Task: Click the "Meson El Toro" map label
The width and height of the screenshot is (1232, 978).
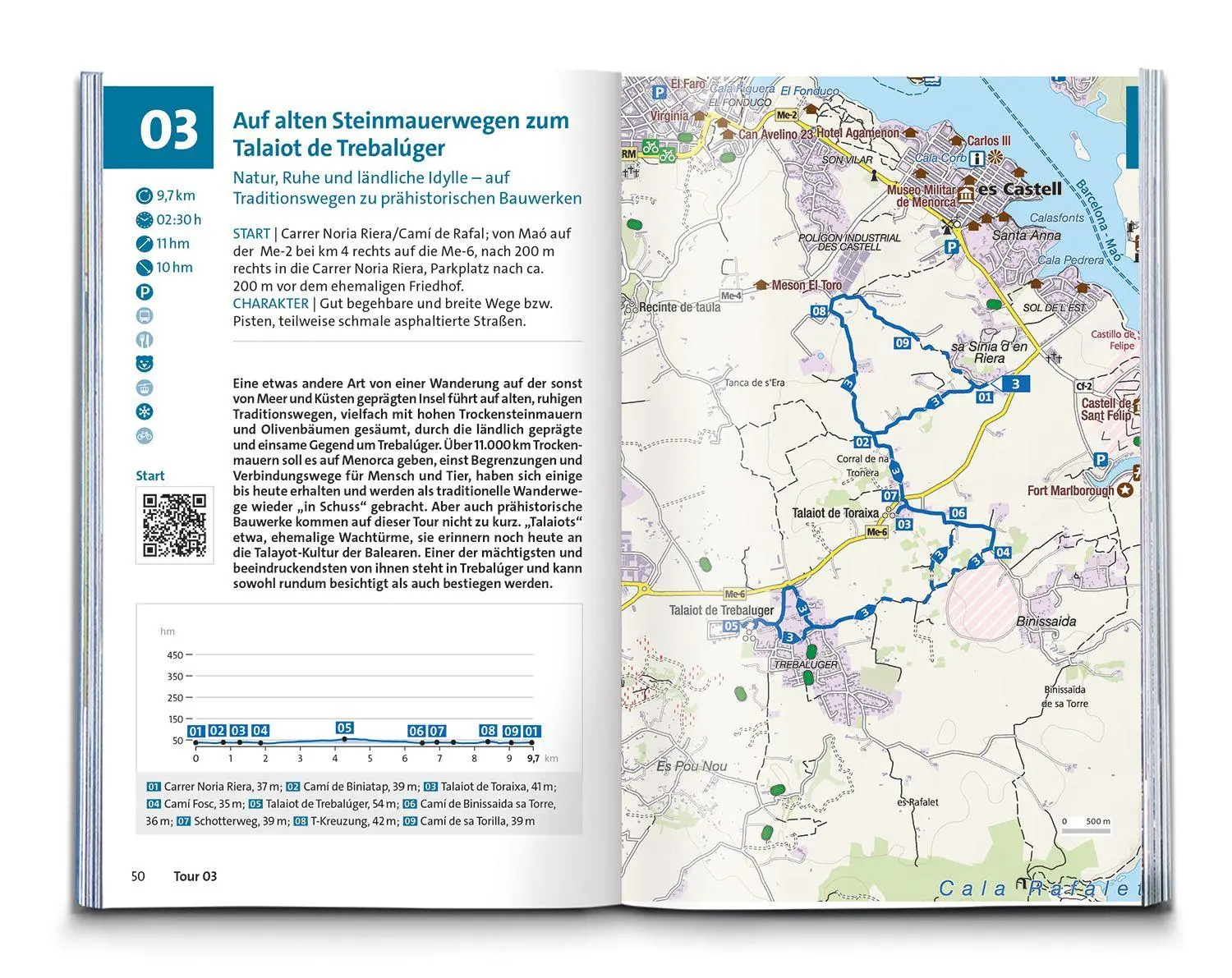Action: click(x=807, y=285)
